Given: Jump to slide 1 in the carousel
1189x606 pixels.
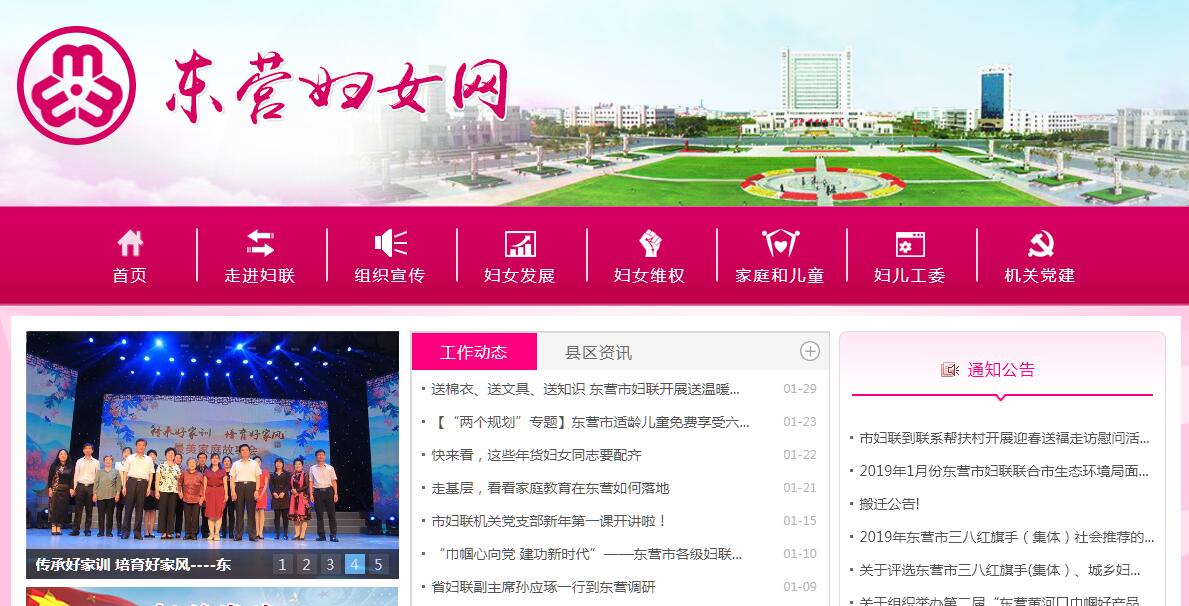Looking at the screenshot, I should click(x=282, y=564).
